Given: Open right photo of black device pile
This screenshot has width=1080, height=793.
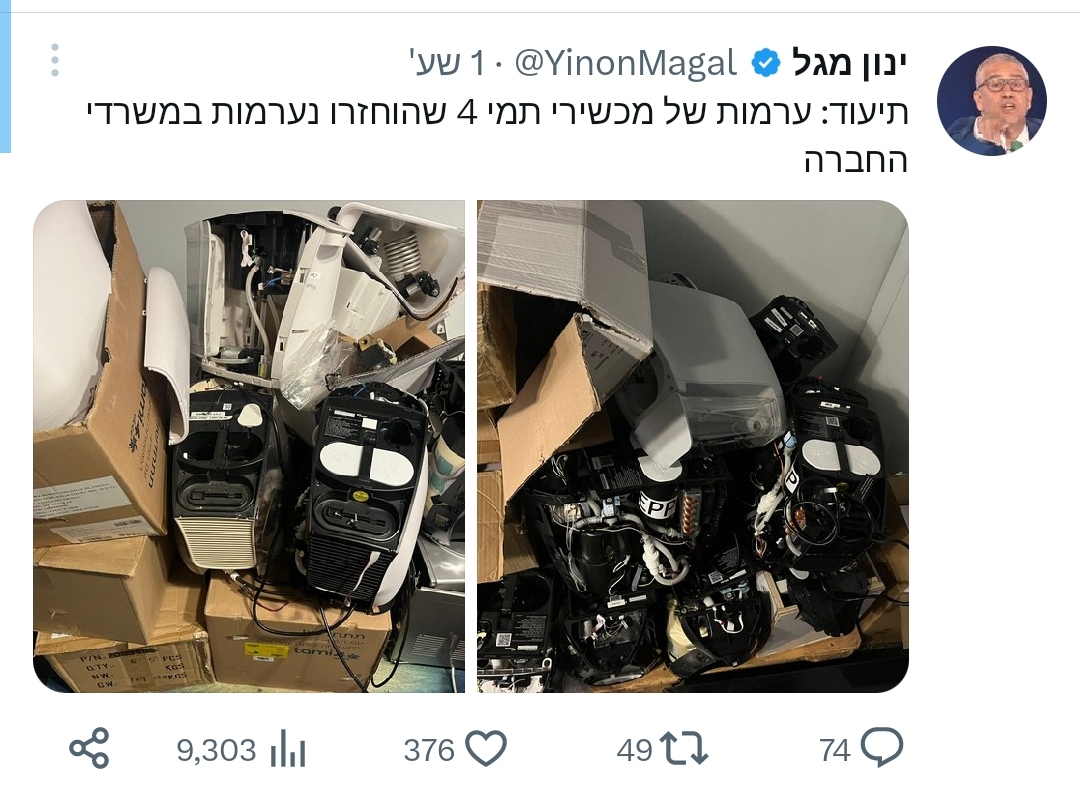Looking at the screenshot, I should [693, 446].
